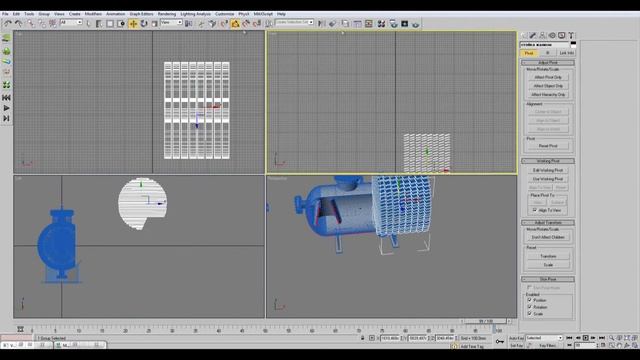Open the Schematic View icon

pos(369,24)
